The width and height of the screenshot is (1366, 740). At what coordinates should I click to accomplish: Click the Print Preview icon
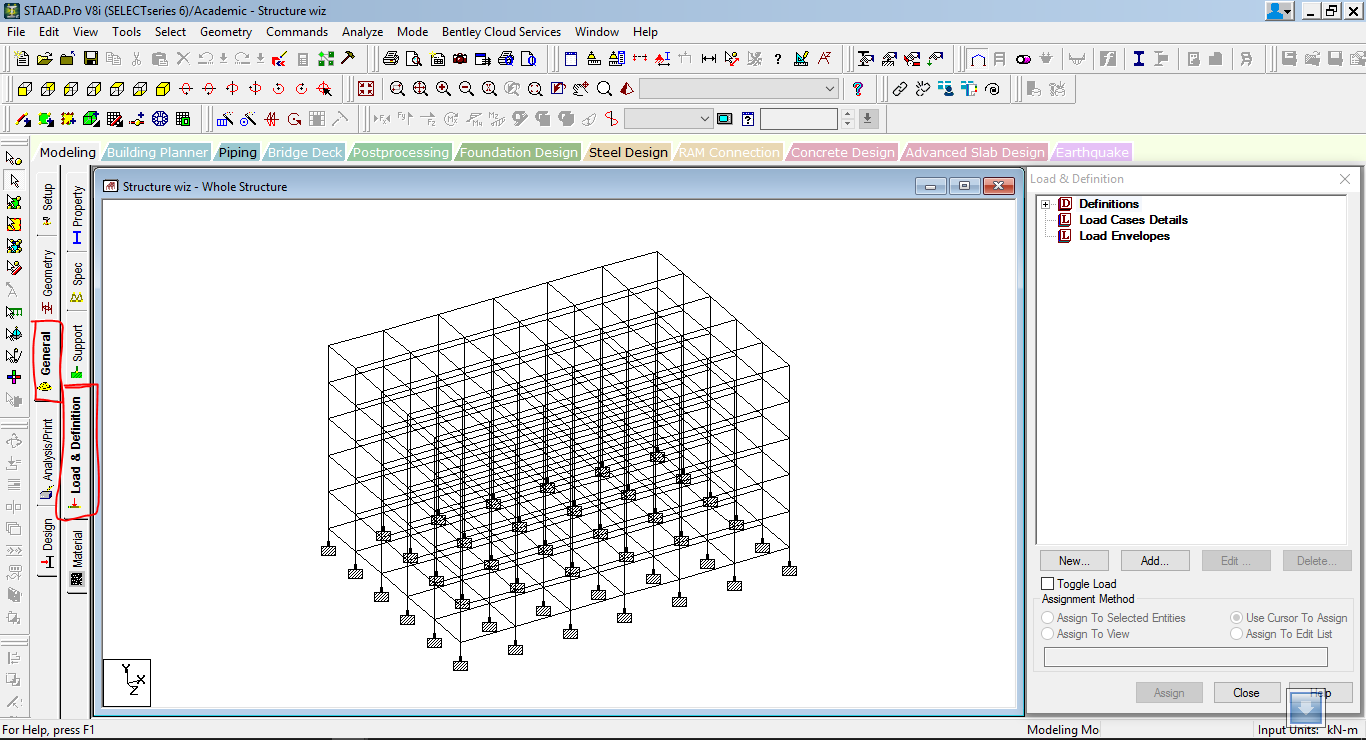415,58
